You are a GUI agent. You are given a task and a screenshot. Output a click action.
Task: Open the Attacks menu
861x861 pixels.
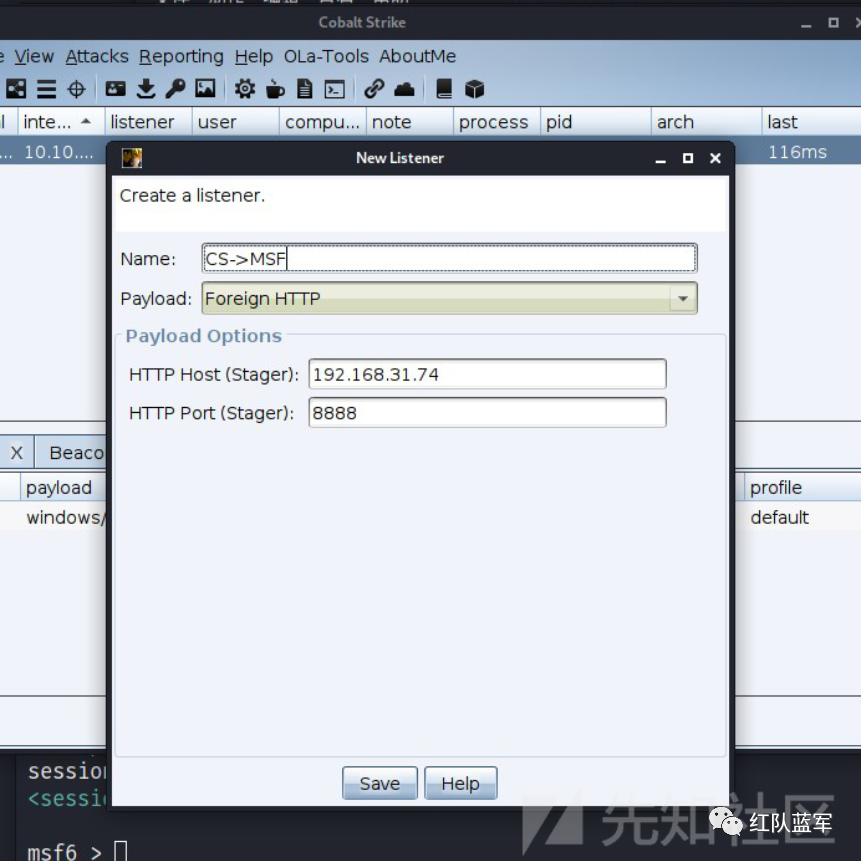tap(97, 56)
